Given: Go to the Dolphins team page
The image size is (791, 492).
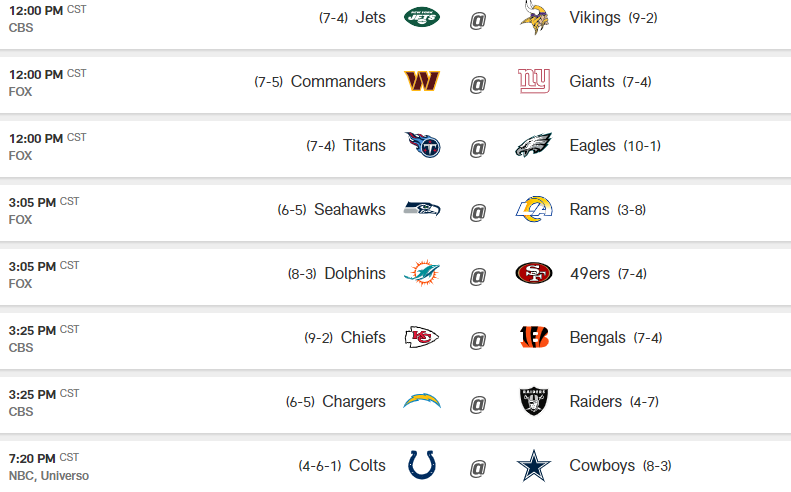Looking at the screenshot, I should [355, 274].
